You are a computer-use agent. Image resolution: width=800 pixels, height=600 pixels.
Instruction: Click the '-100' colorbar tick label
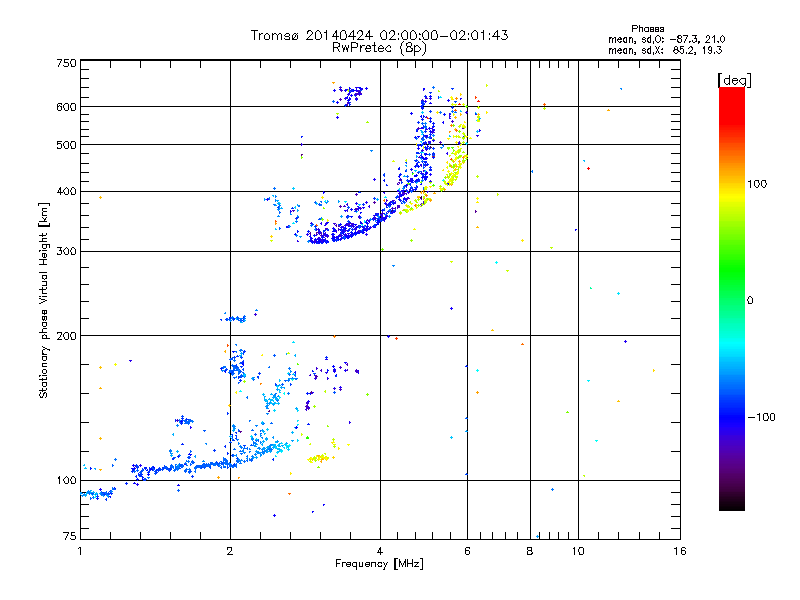pyautogui.click(x=761, y=417)
